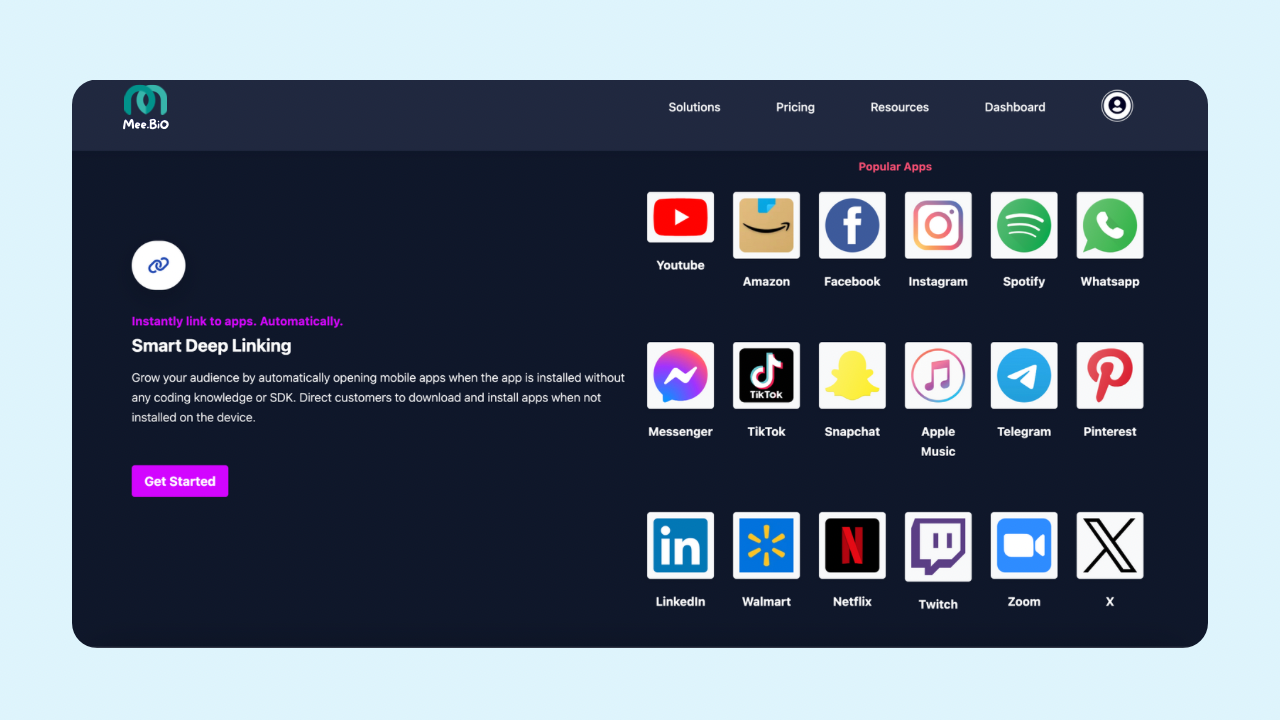Viewport: 1280px width, 720px height.
Task: Click the Zoom label text
Action: pos(1024,602)
